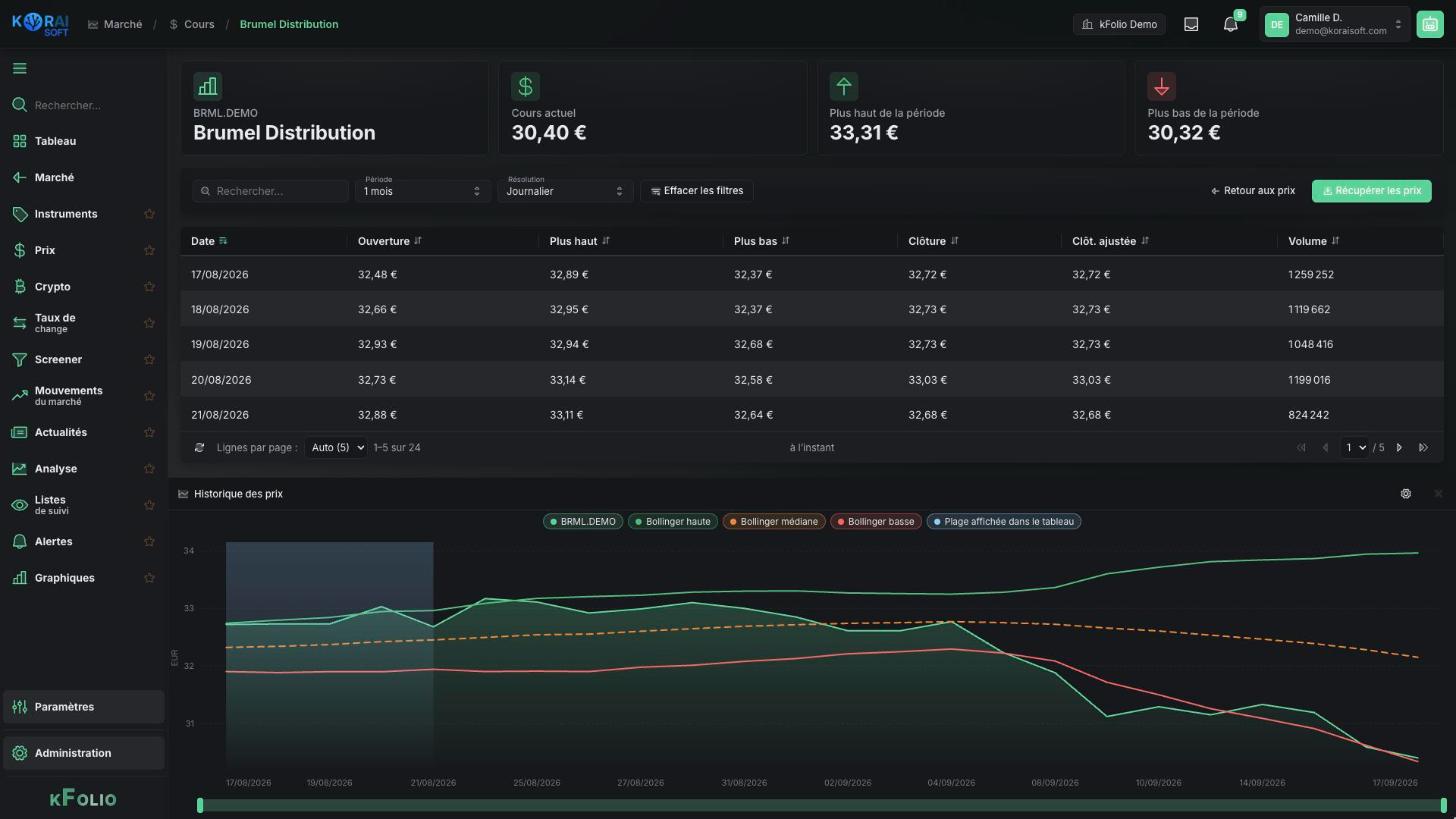Toggle Bollinger basse legend item
Viewport: 1456px width, 819px height.
pyautogui.click(x=875, y=522)
